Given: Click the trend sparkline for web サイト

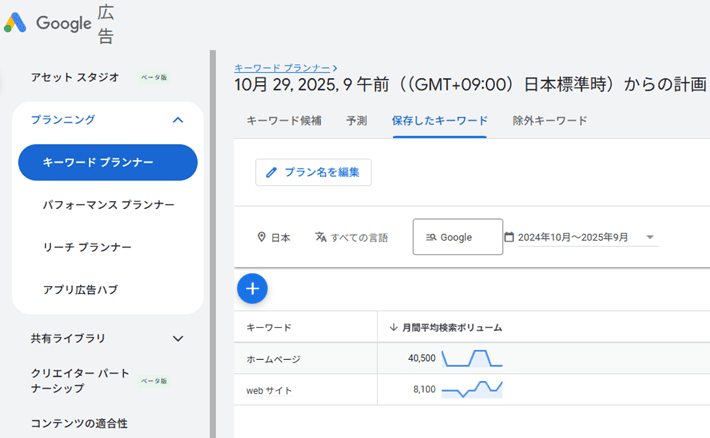Looking at the screenshot, I should coord(472,389).
